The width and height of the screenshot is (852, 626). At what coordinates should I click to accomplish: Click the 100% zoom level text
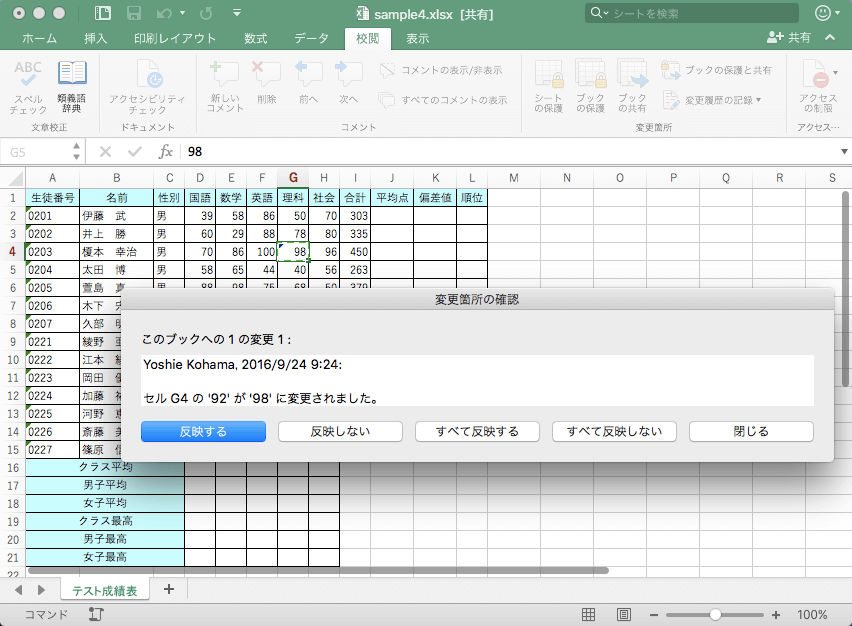pyautogui.click(x=812, y=615)
